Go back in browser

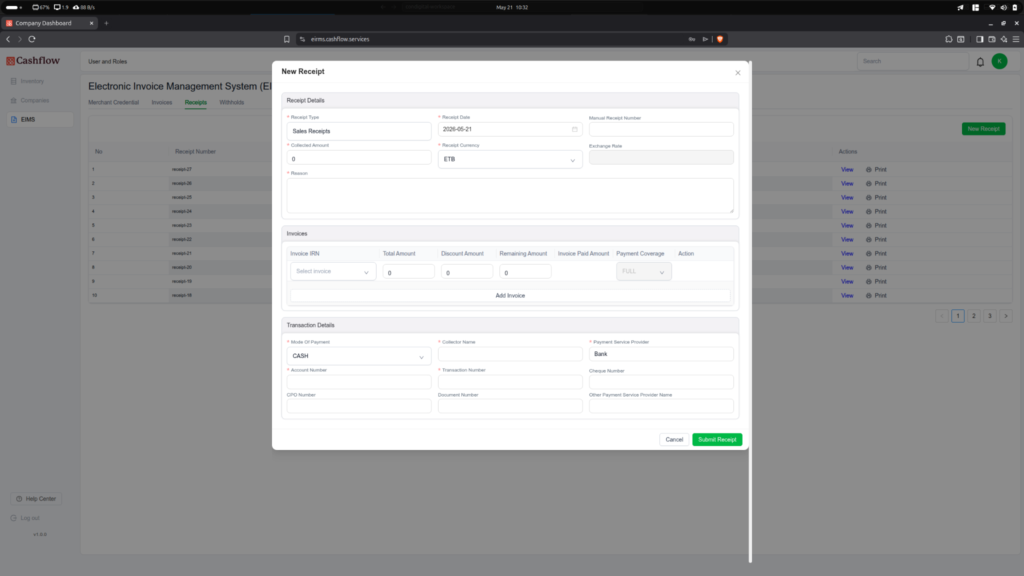(x=8, y=39)
